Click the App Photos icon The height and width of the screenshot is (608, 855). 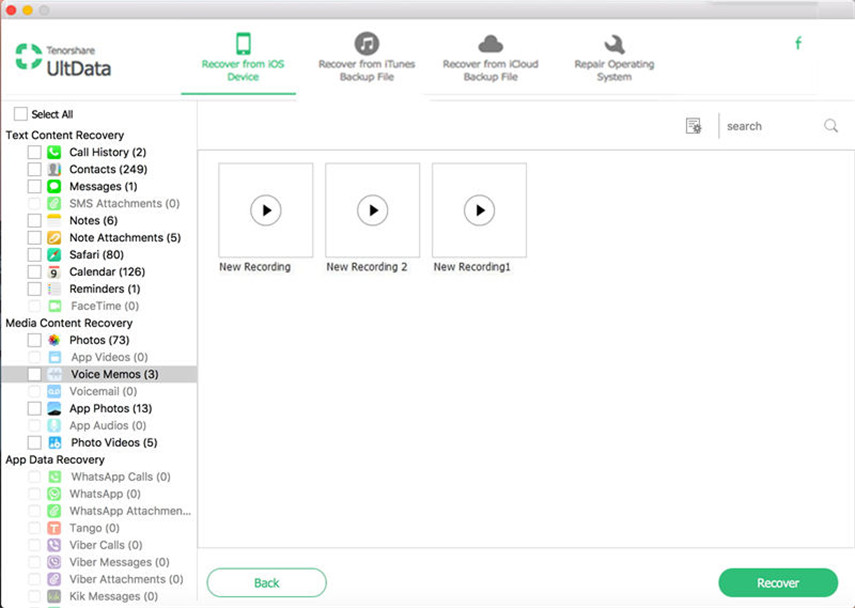54,408
